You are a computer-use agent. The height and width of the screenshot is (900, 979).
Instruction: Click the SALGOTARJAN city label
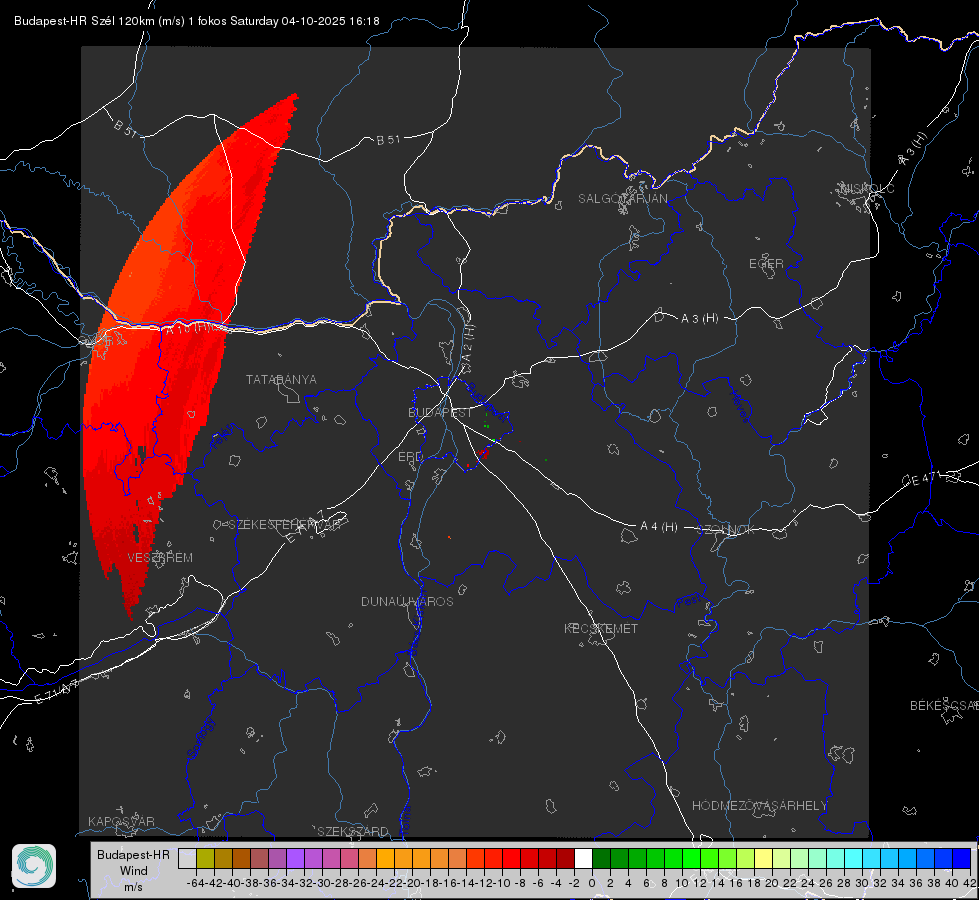point(622,199)
